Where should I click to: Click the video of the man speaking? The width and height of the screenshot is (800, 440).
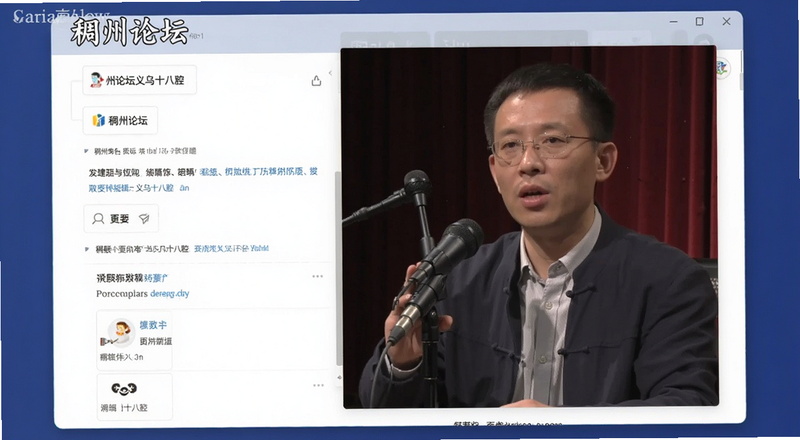coord(530,228)
